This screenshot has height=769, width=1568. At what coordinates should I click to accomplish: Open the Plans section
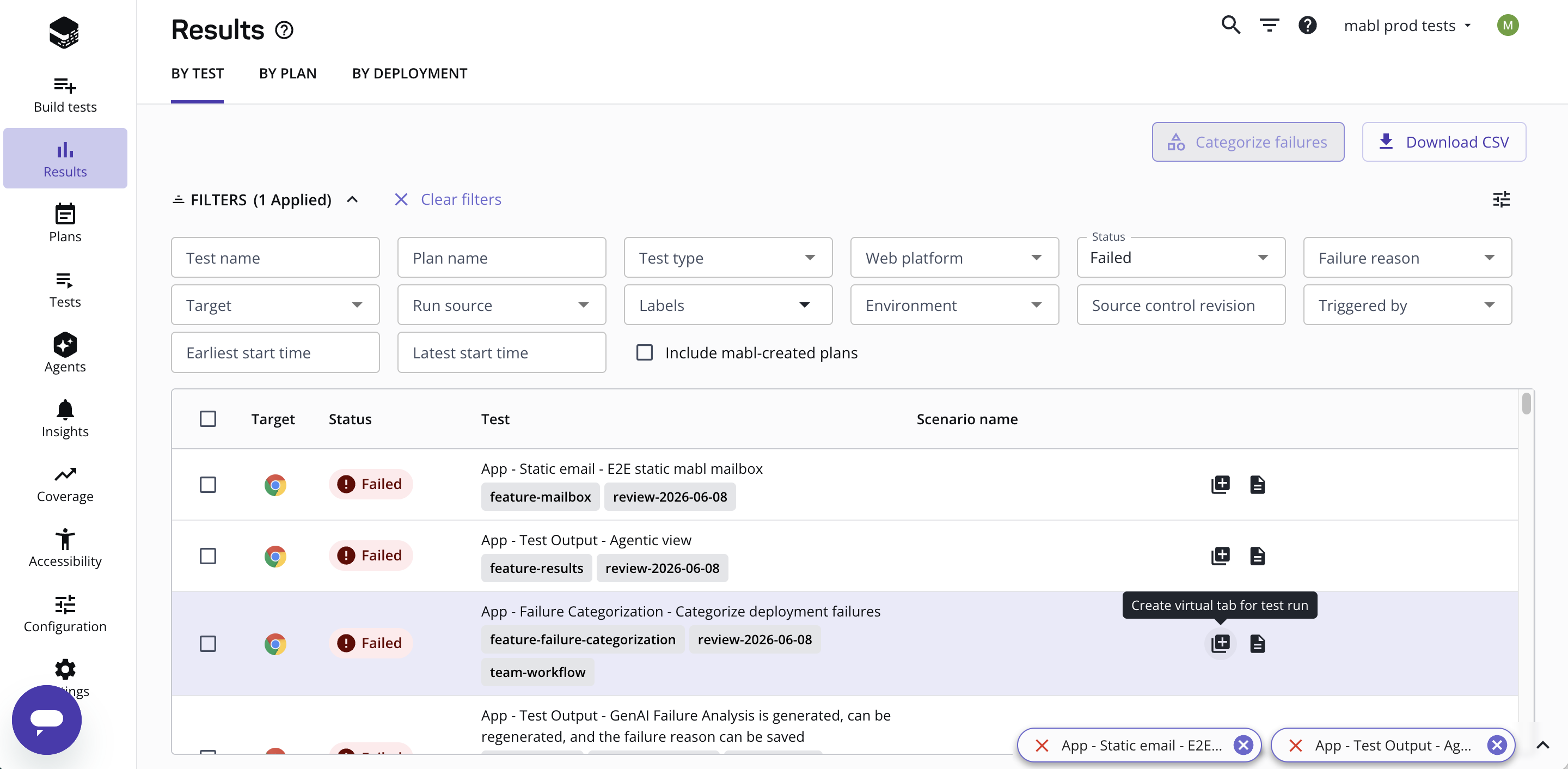pos(65,224)
